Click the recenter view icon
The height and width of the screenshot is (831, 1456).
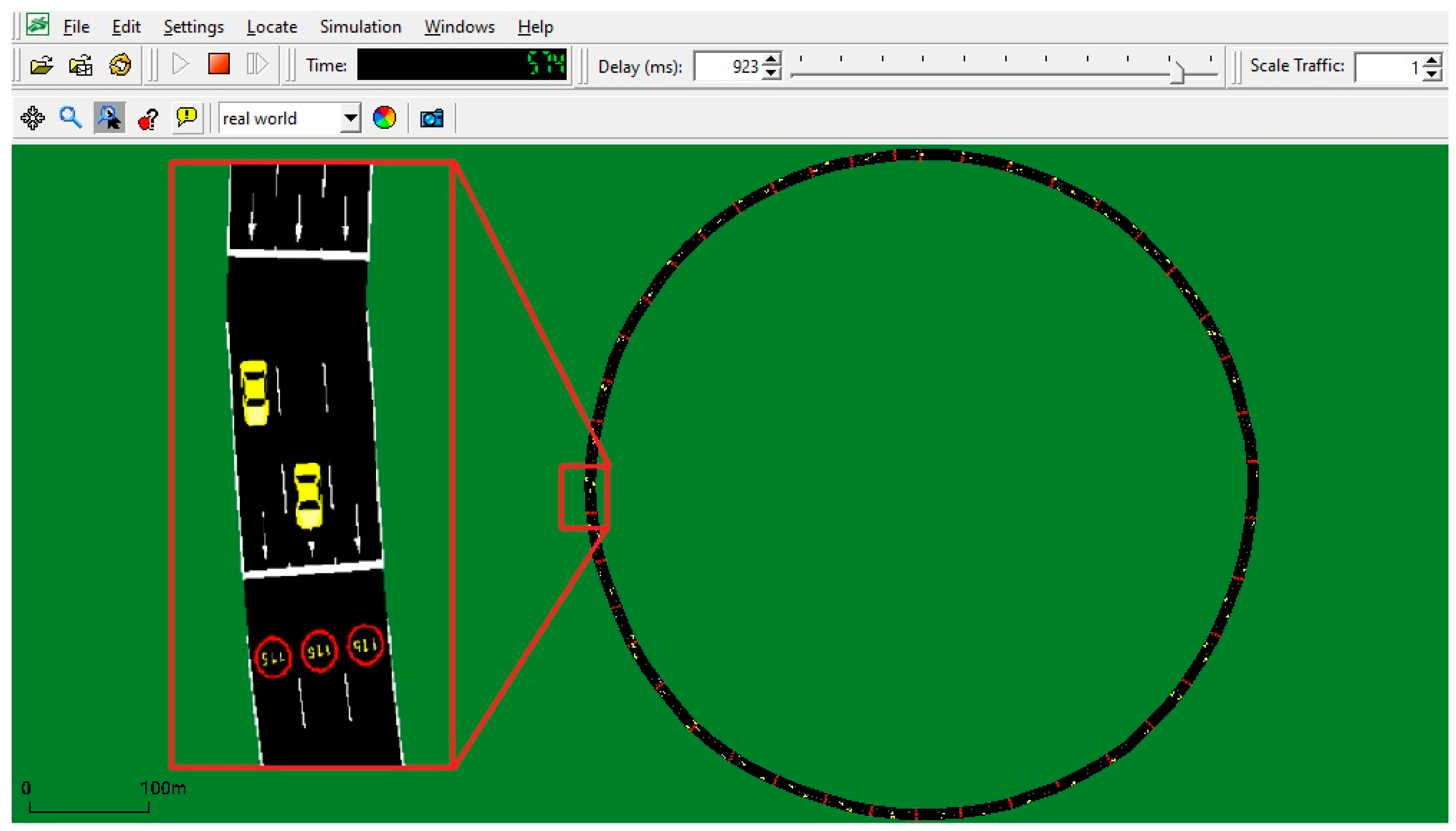pos(33,118)
